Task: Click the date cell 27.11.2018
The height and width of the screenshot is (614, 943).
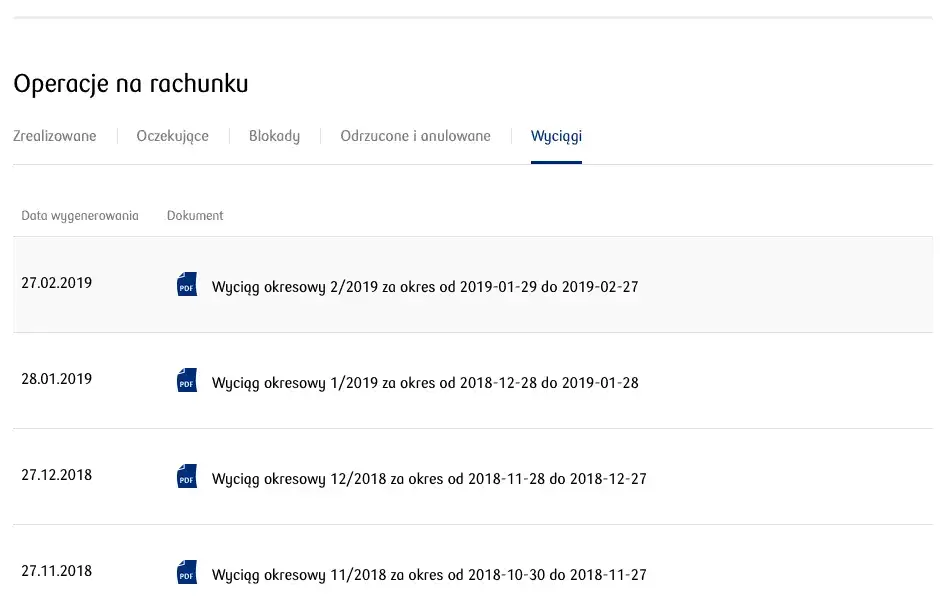Action: [x=56, y=571]
